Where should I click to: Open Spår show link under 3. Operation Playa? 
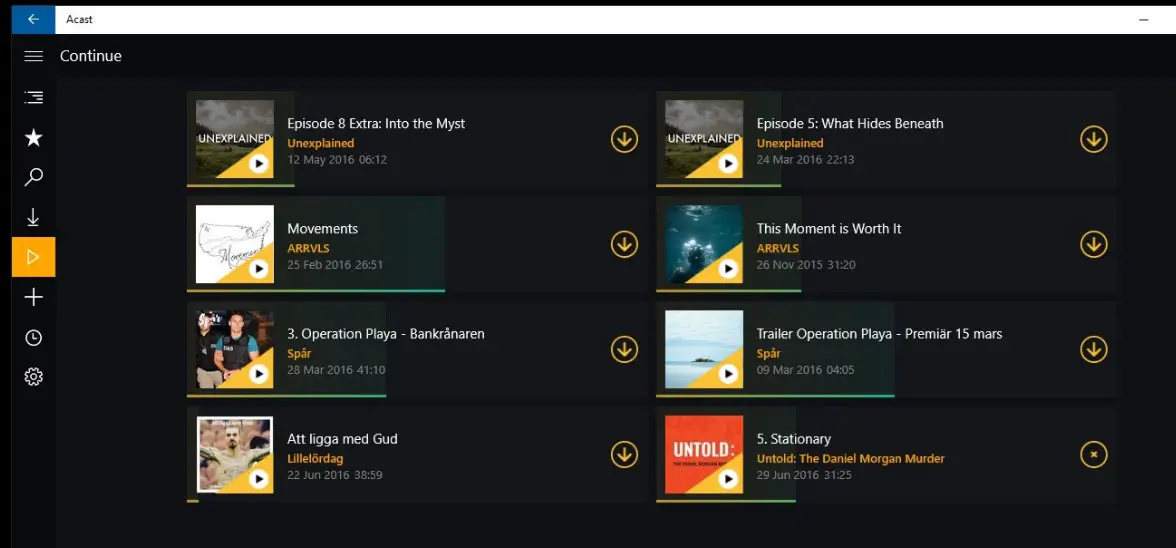(x=299, y=353)
